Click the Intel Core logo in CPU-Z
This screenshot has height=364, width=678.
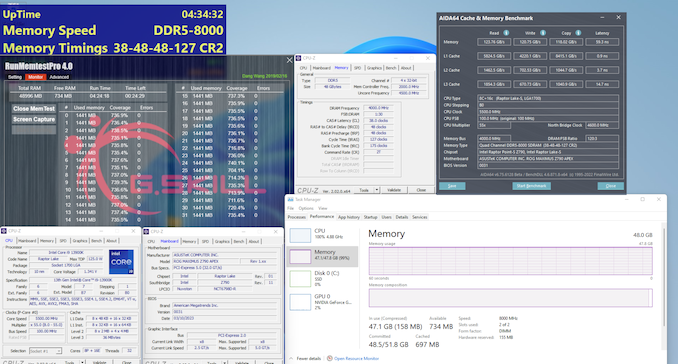(122, 262)
